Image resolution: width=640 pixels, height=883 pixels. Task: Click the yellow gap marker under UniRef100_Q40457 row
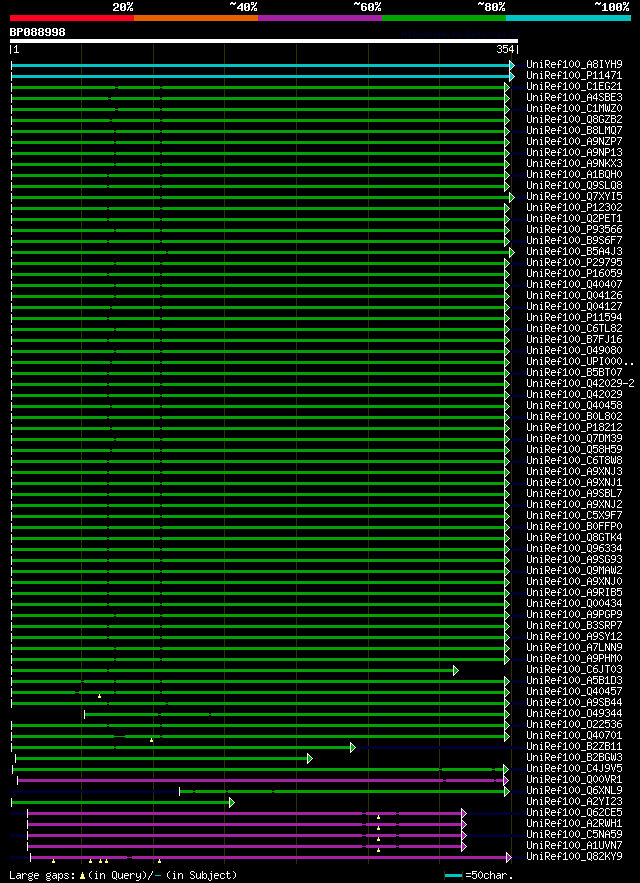[x=99, y=696]
